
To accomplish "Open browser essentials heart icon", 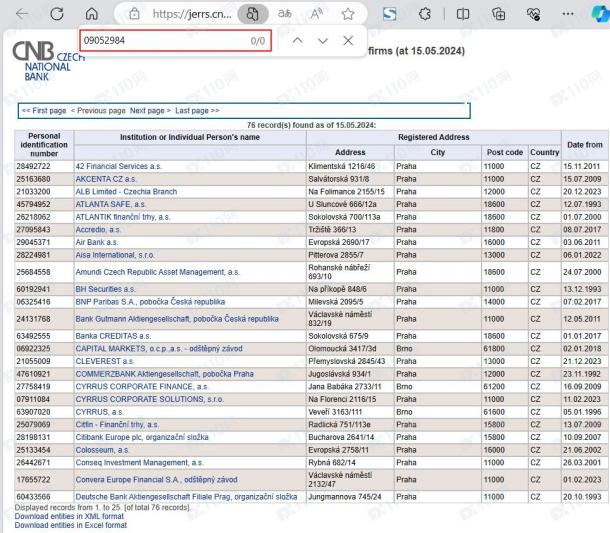I will [533, 14].
